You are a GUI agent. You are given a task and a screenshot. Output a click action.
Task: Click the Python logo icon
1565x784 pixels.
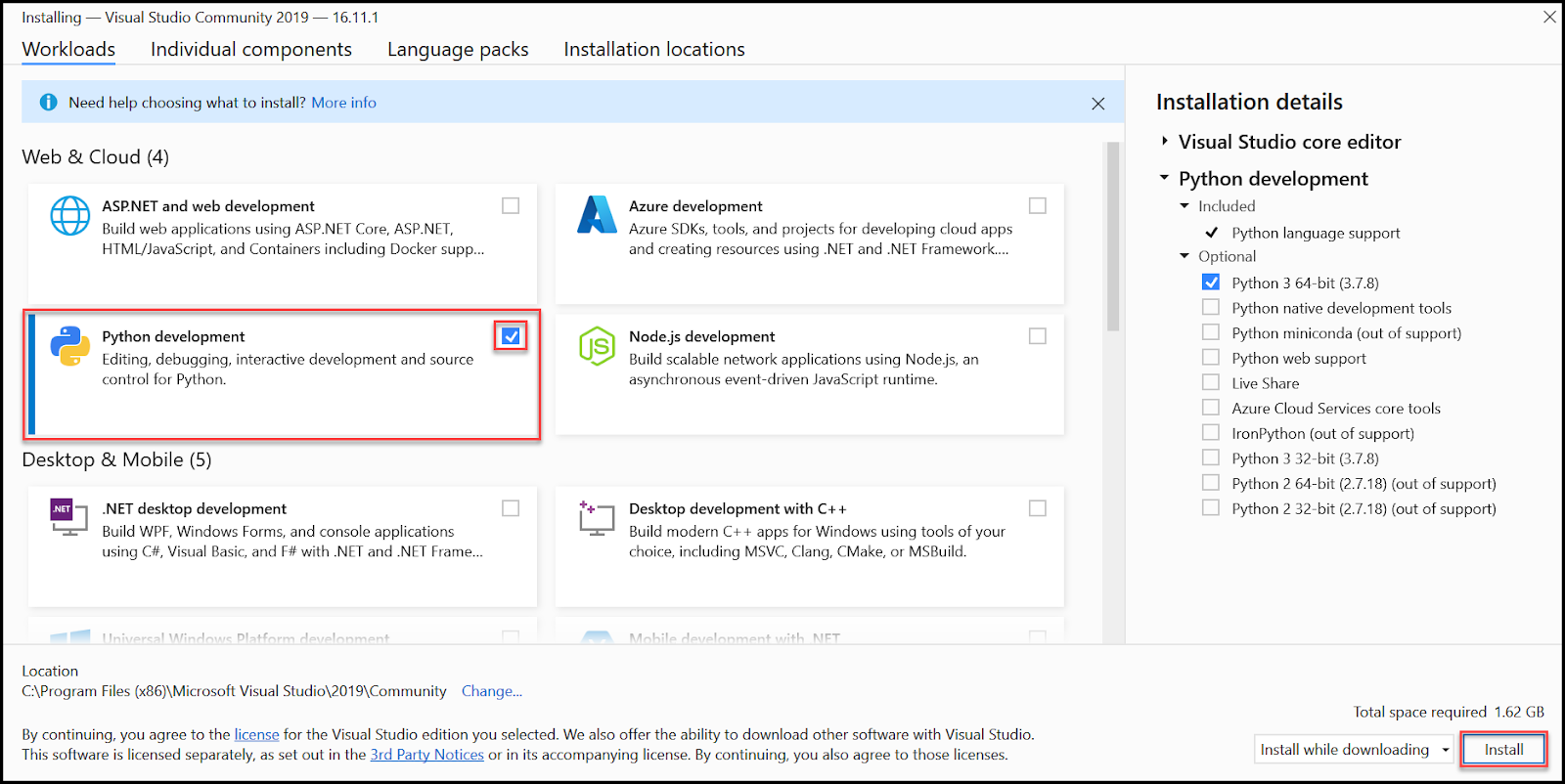click(70, 346)
